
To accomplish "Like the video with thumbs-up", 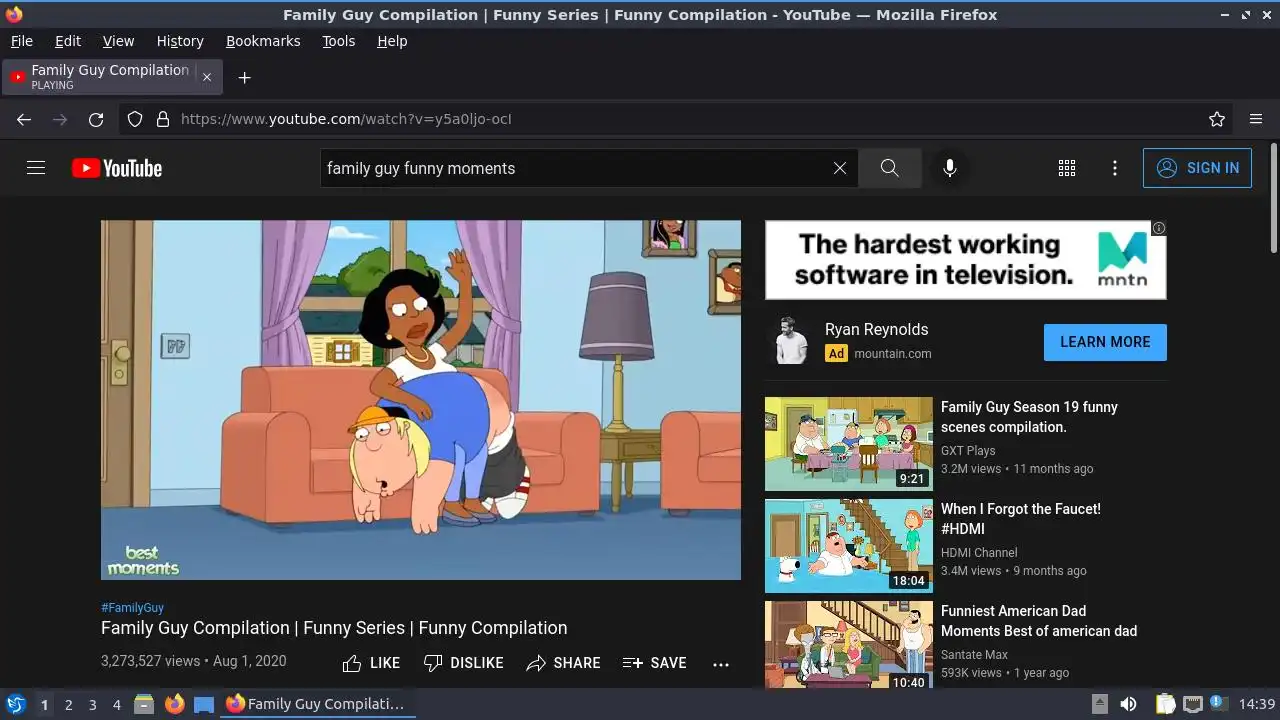I will (371, 663).
